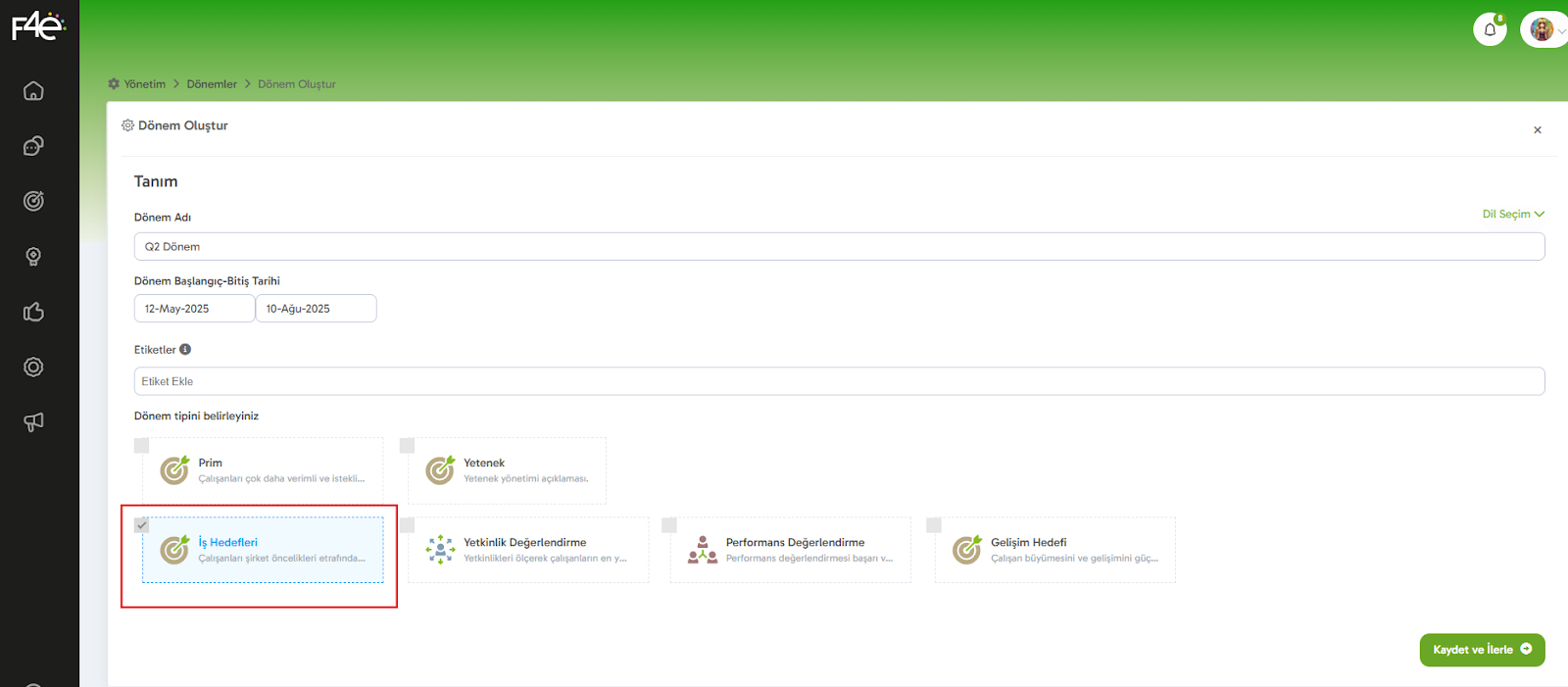Go to Dönemler breadcrumb
The width and height of the screenshot is (1568, 687).
click(212, 84)
